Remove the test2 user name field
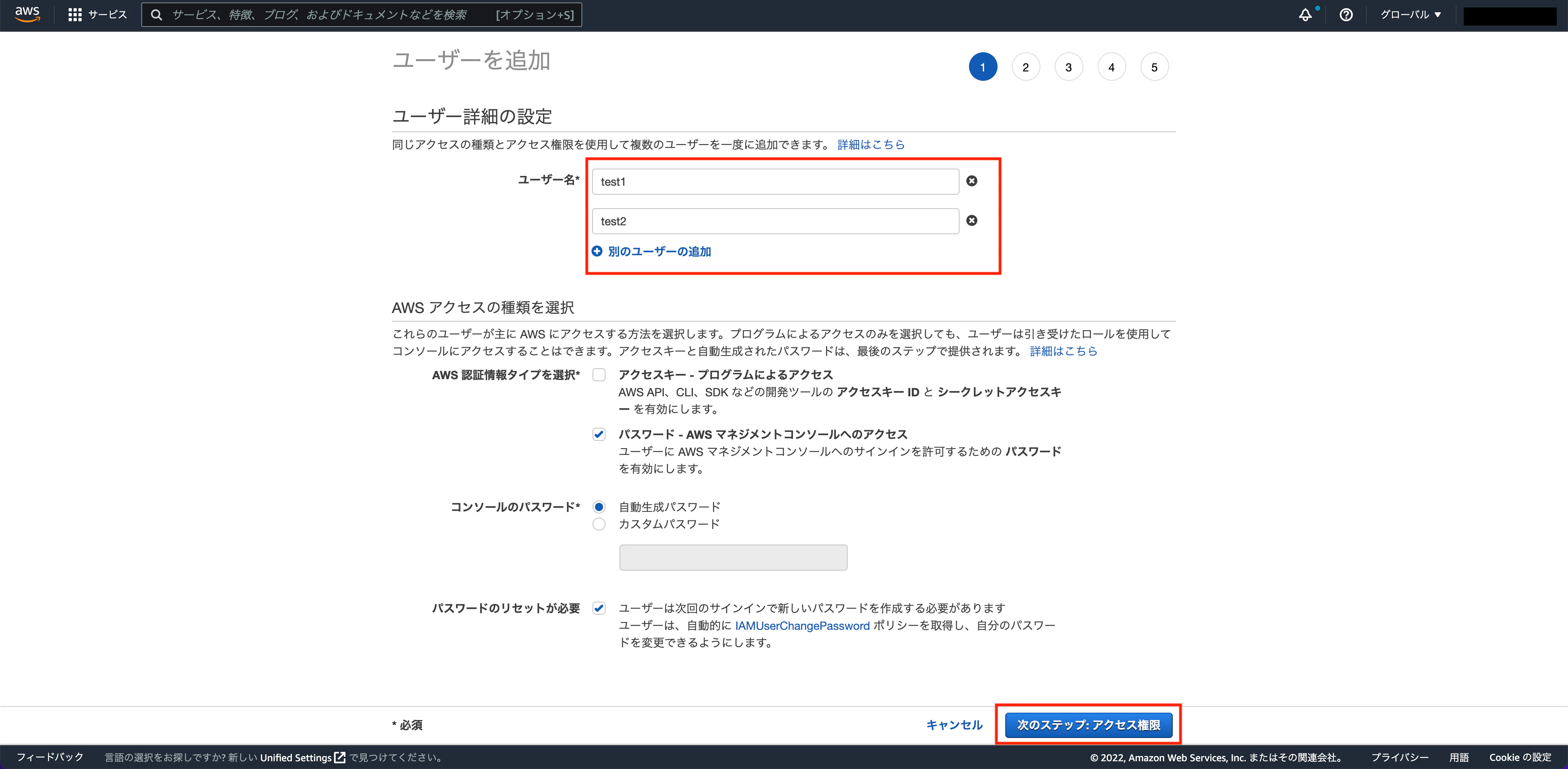Screen dimensions: 1568x769 pyautogui.click(x=971, y=220)
